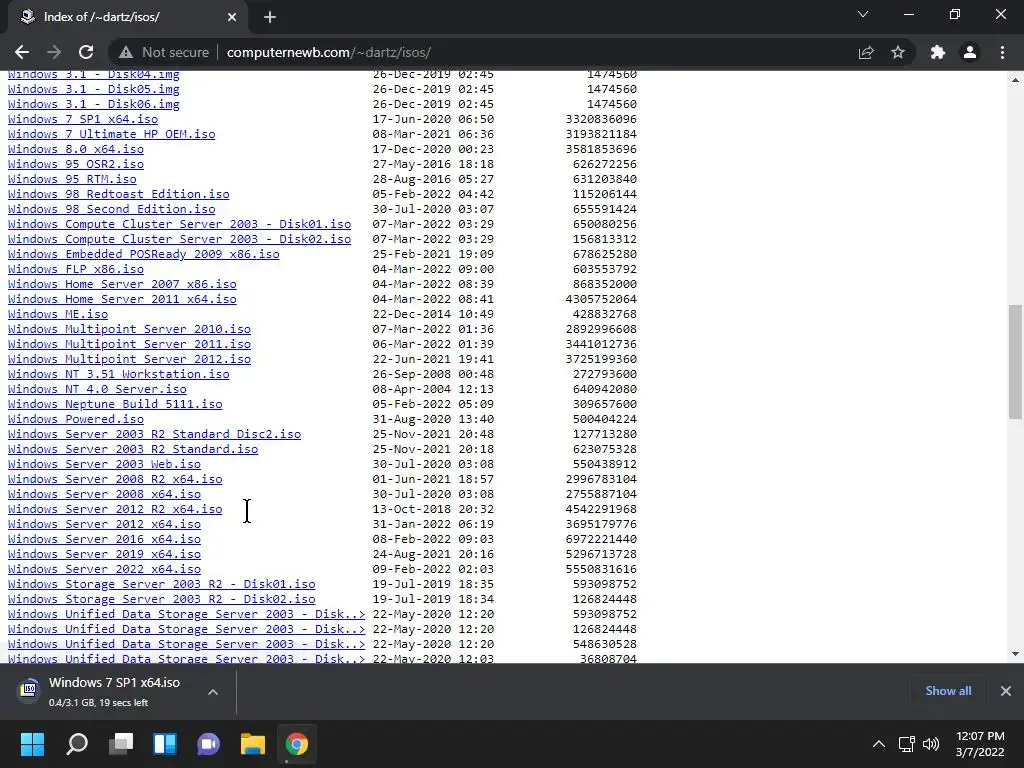1024x768 pixels.
Task: Click the Not secure warning icon
Action: pos(126,52)
